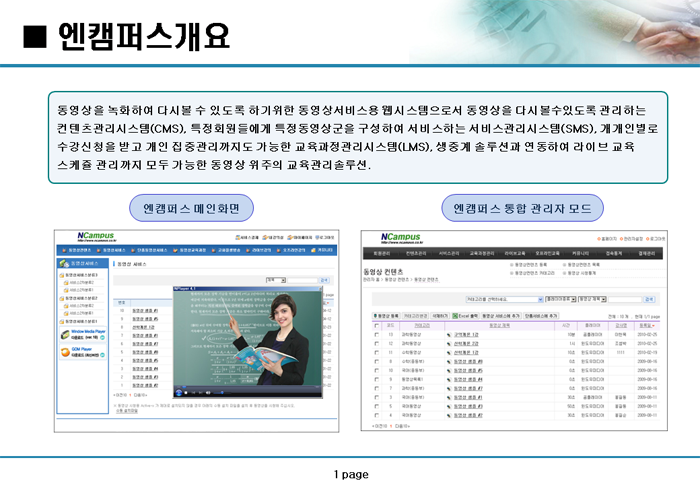Check the checkbox for code 12 row
Screen dimensions: 700x485
pos(377,343)
